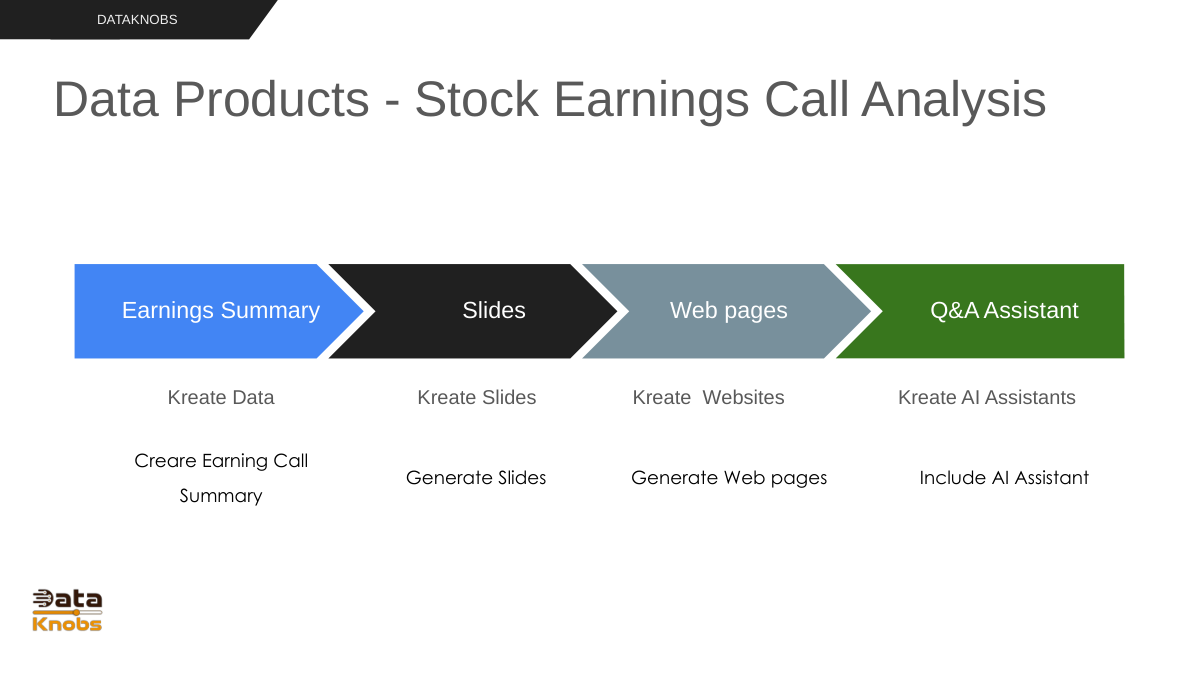Click the Generate Web pages text
The height and width of the screenshot is (676, 1200).
point(729,478)
